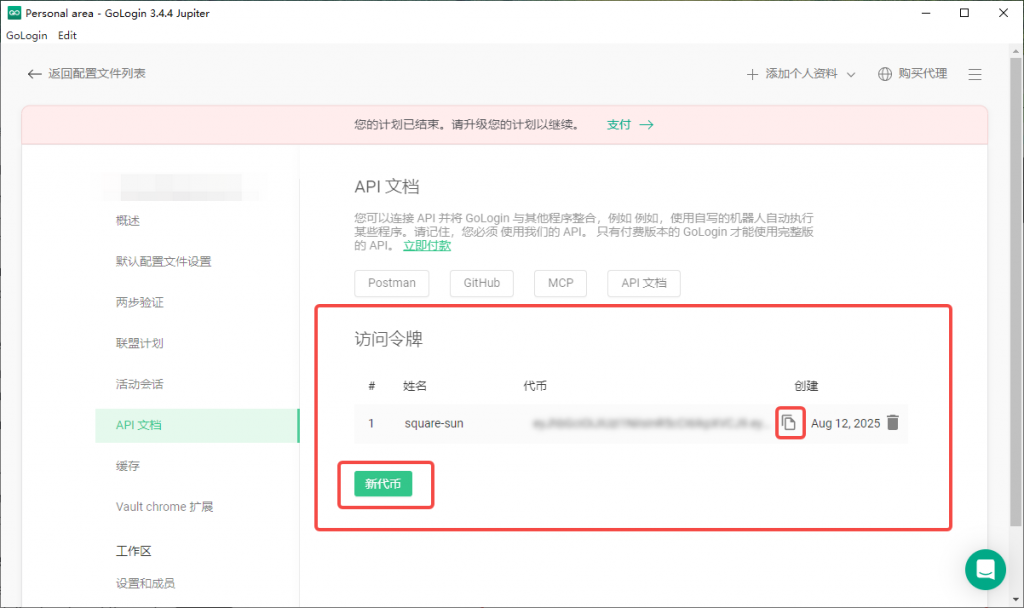This screenshot has width=1024, height=608.
Task: Click the vertical scrollbar thumb
Action: (1016, 291)
